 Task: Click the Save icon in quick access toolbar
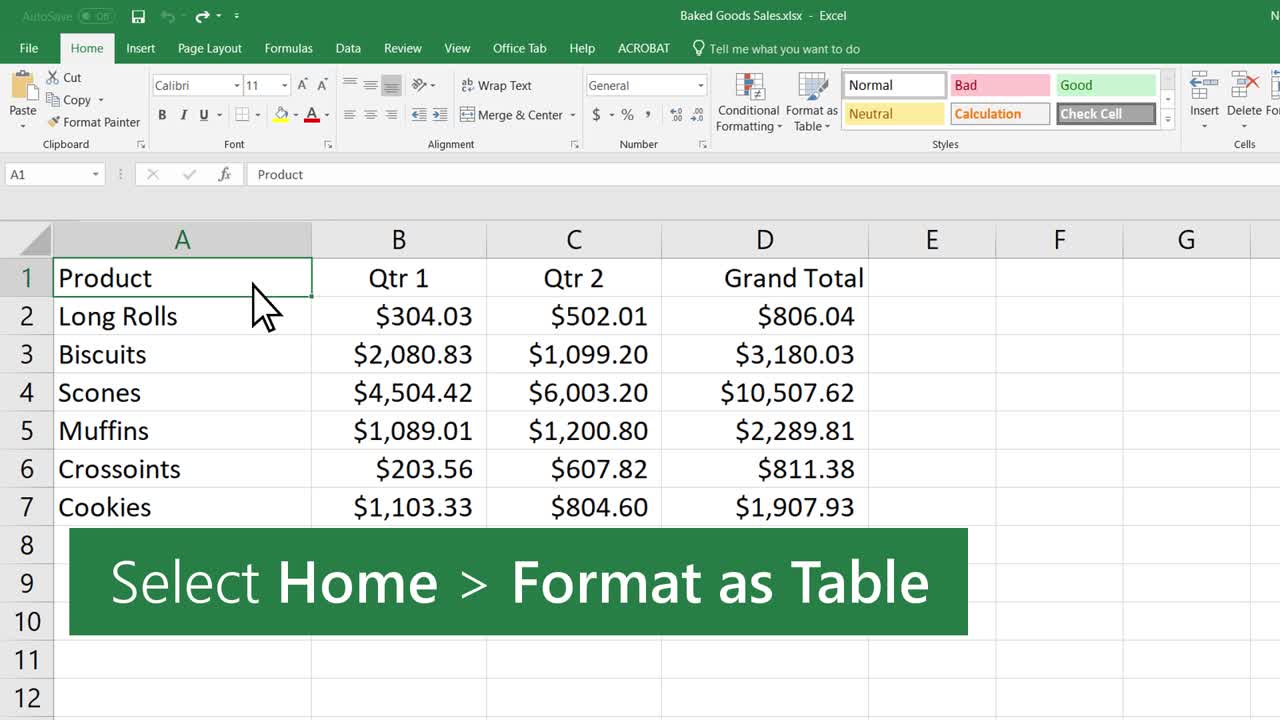point(138,16)
